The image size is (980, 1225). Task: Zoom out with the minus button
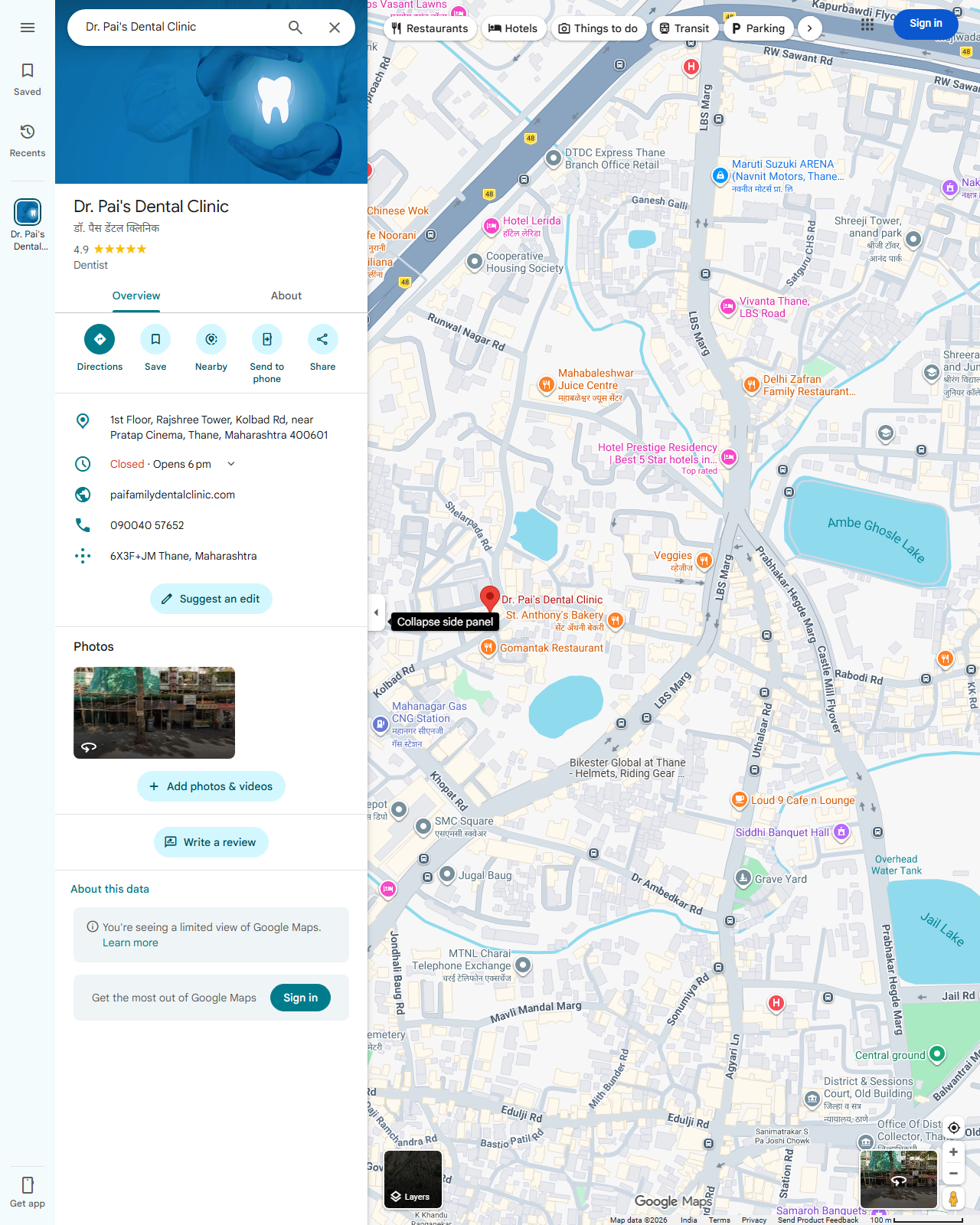[x=954, y=1174]
